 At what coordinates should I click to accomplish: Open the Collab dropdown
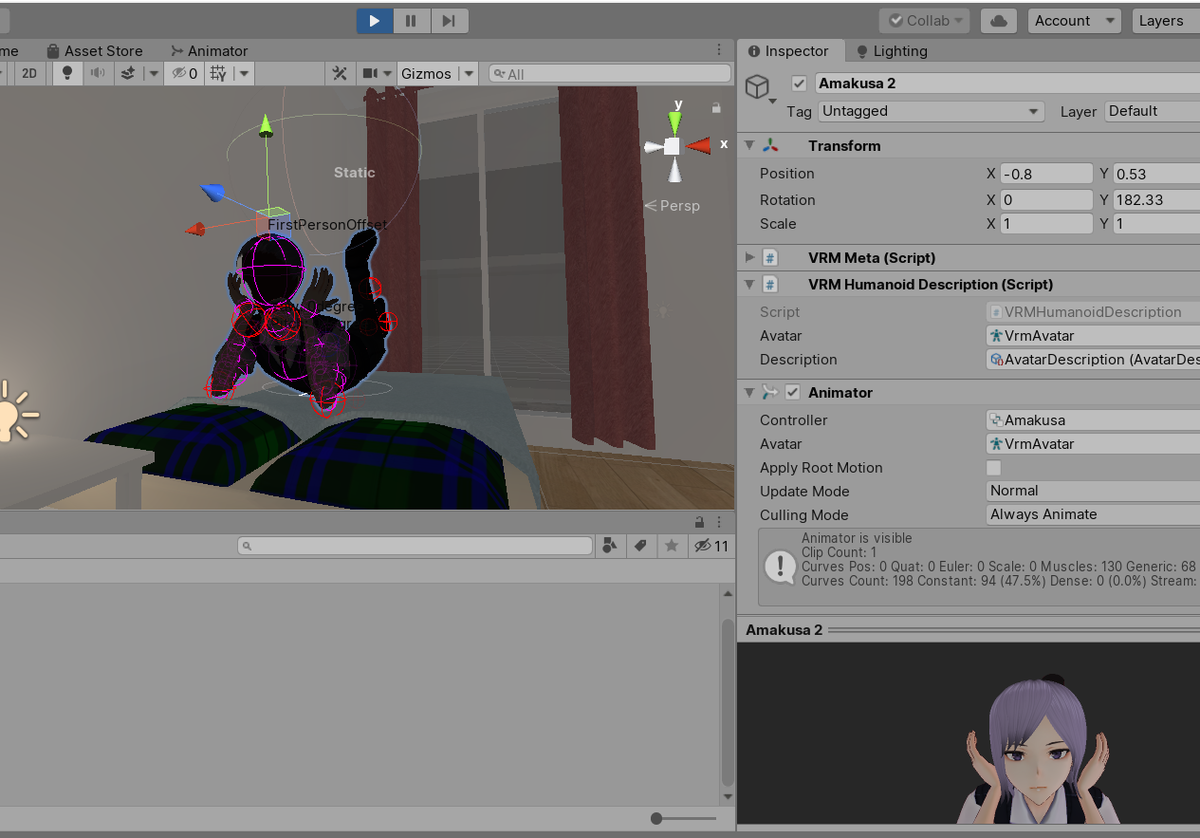924,20
